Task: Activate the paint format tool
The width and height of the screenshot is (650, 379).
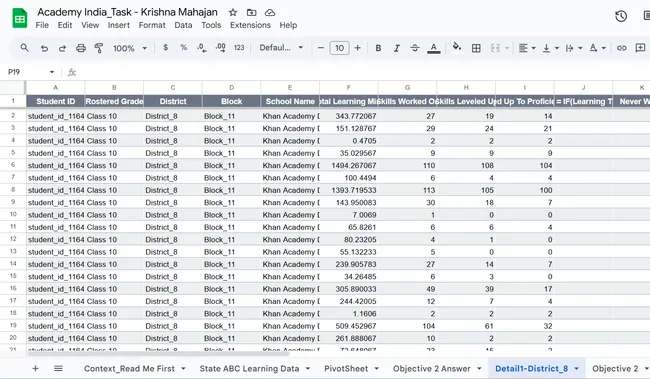Action: (x=99, y=48)
